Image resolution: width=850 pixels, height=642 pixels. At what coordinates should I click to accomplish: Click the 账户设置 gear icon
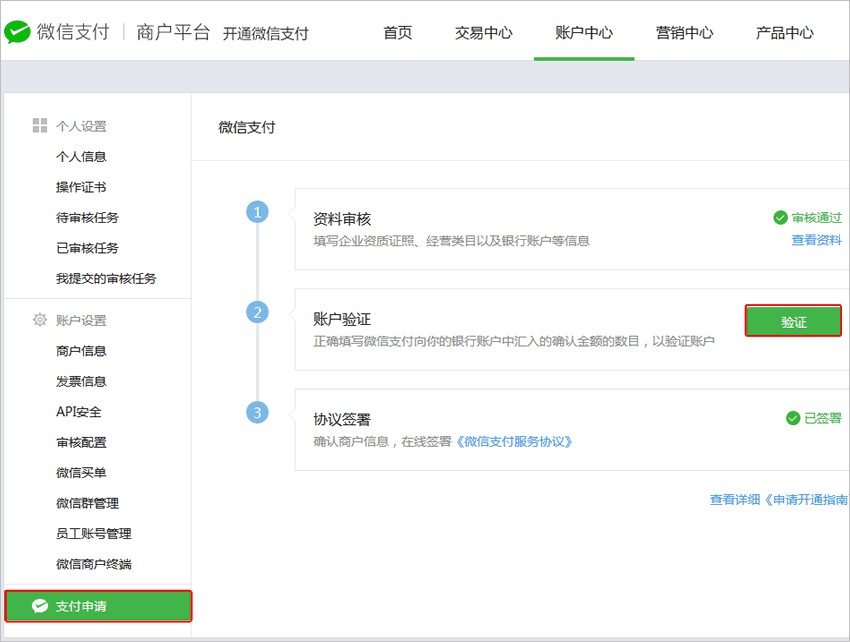(x=40, y=319)
